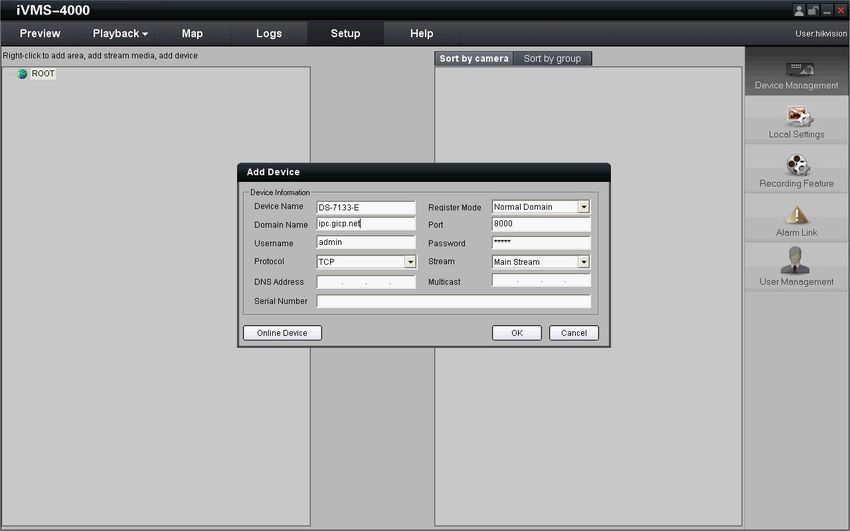850x531 pixels.
Task: Click the Device Name field
Action: click(x=366, y=207)
